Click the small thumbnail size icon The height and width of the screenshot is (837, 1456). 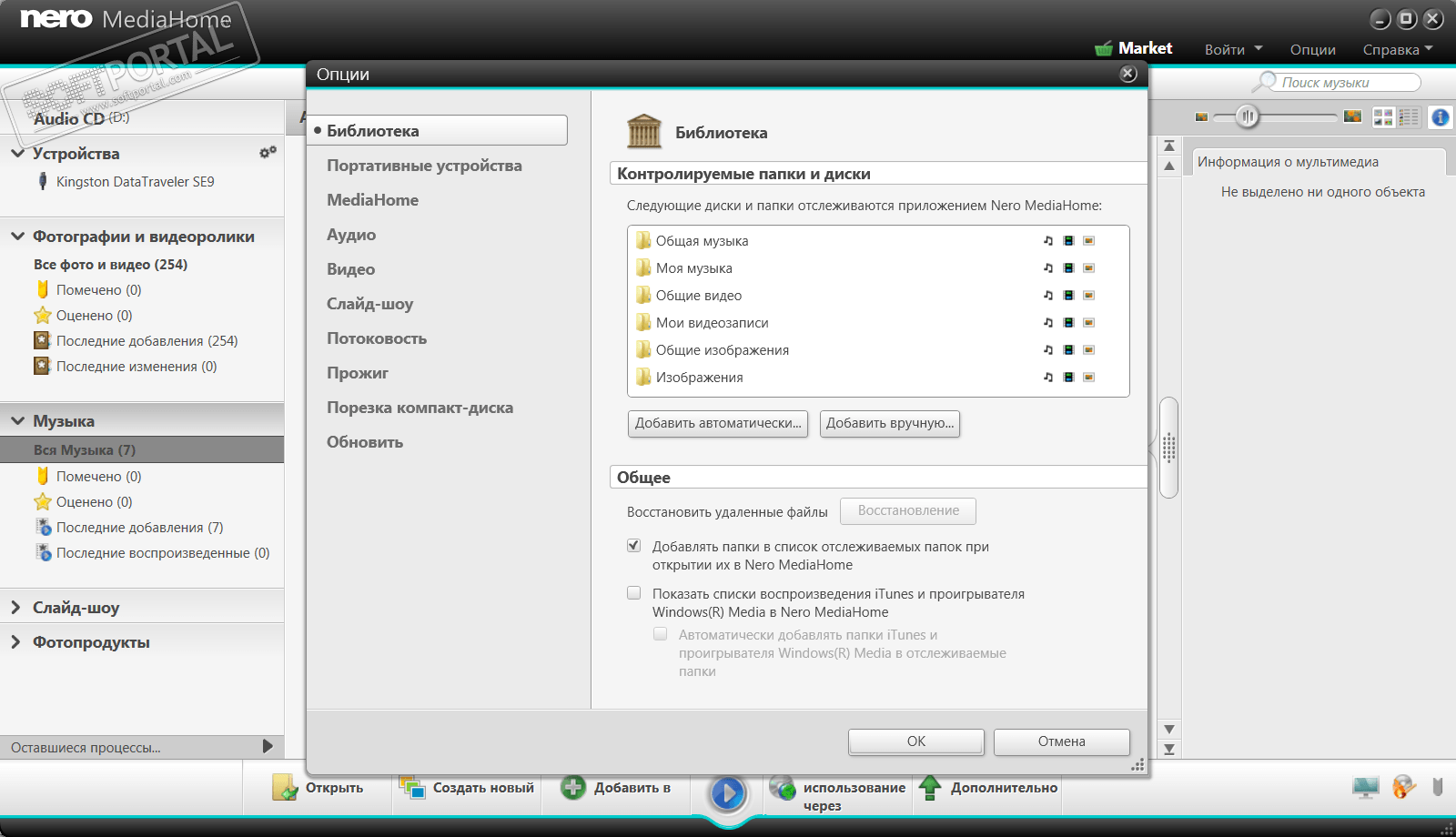tap(1201, 116)
